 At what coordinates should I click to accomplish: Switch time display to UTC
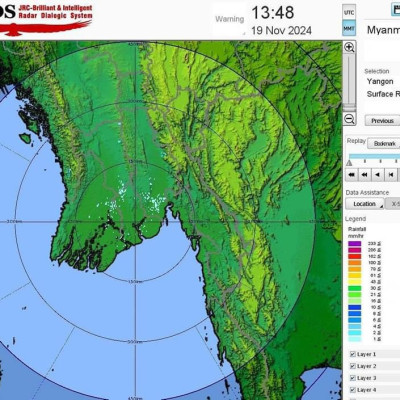(349, 13)
